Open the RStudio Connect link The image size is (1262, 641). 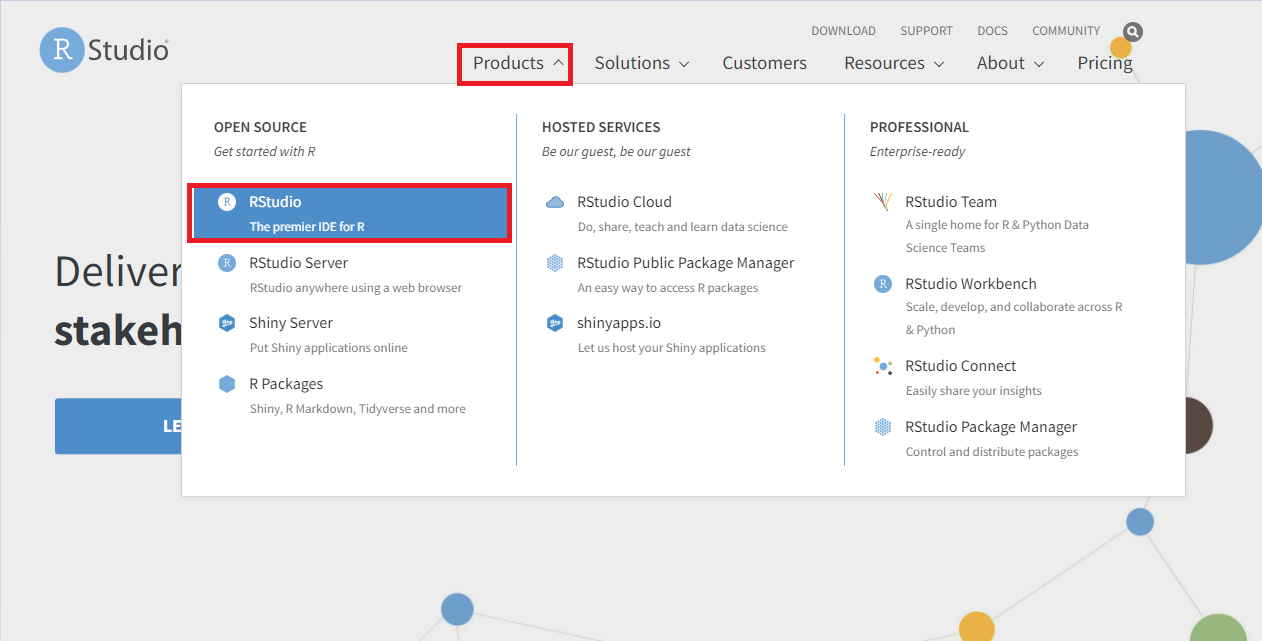point(961,366)
